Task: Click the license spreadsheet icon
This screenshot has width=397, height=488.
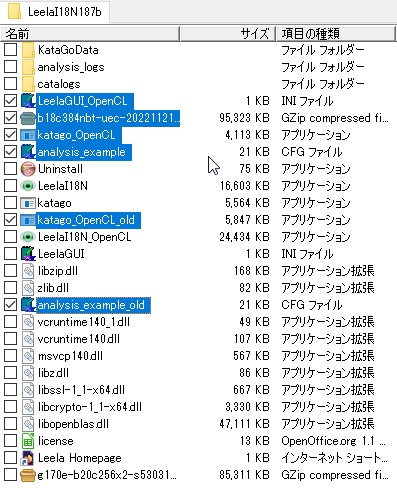Action: click(28, 441)
